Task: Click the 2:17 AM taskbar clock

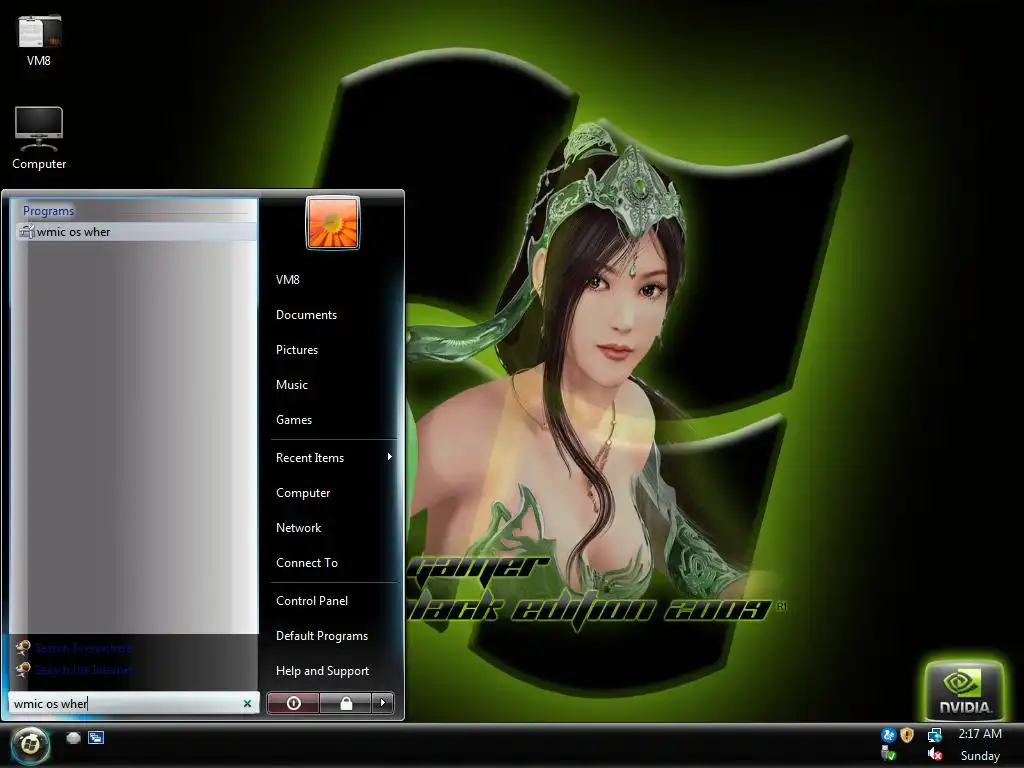Action: click(980, 734)
